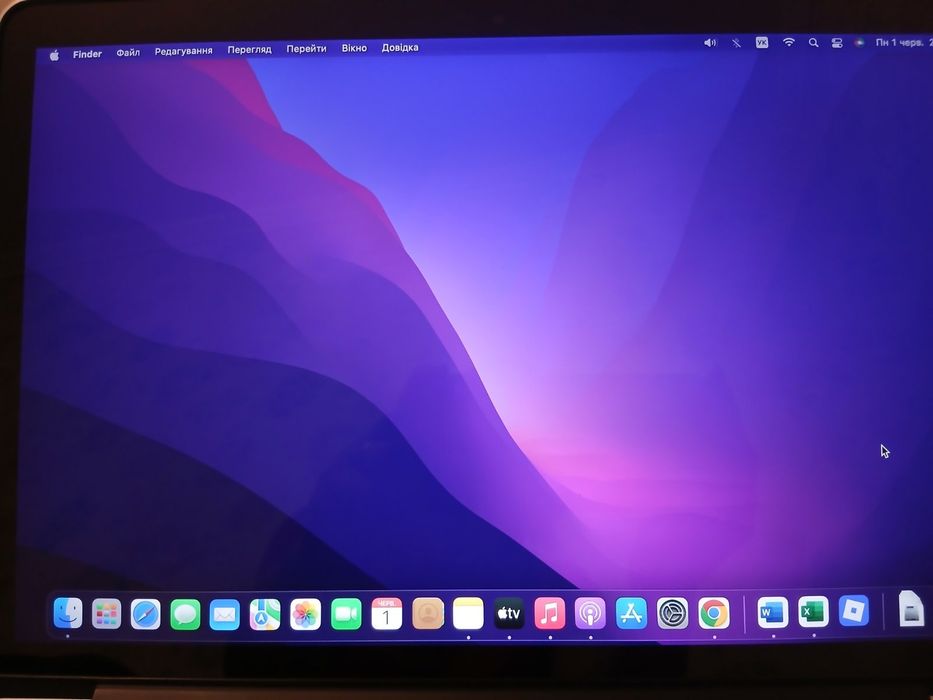933x700 pixels.
Task: Open Contacts from the Dock
Action: tap(428, 614)
